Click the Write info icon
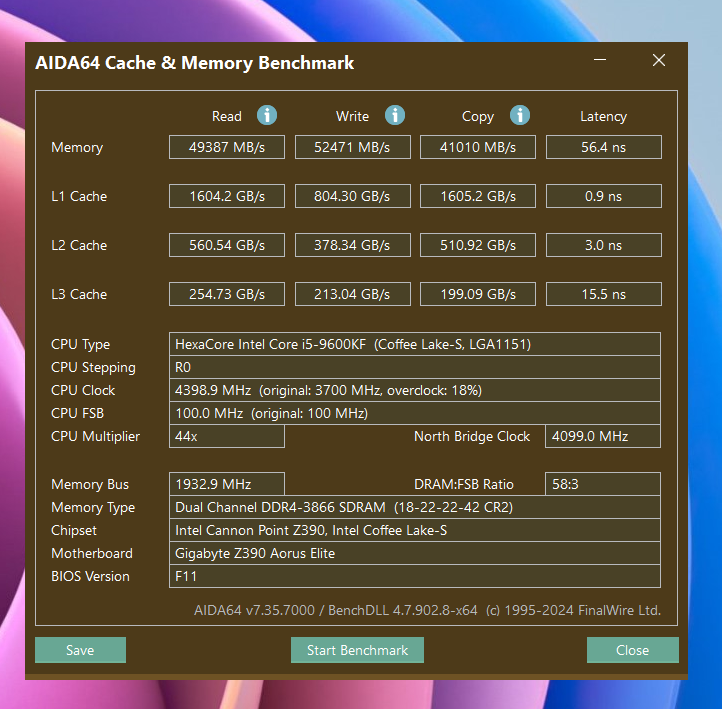 [395, 115]
